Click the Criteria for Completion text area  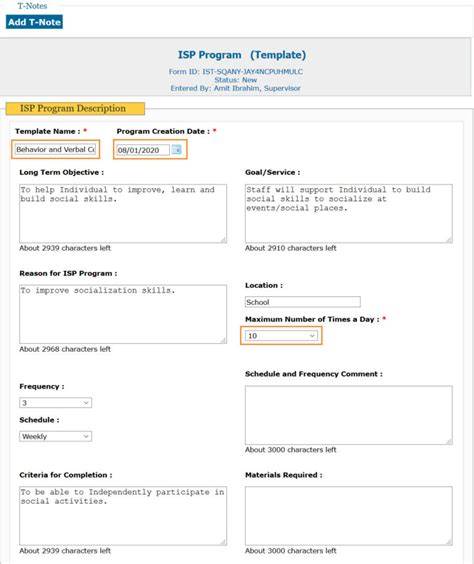[123, 516]
